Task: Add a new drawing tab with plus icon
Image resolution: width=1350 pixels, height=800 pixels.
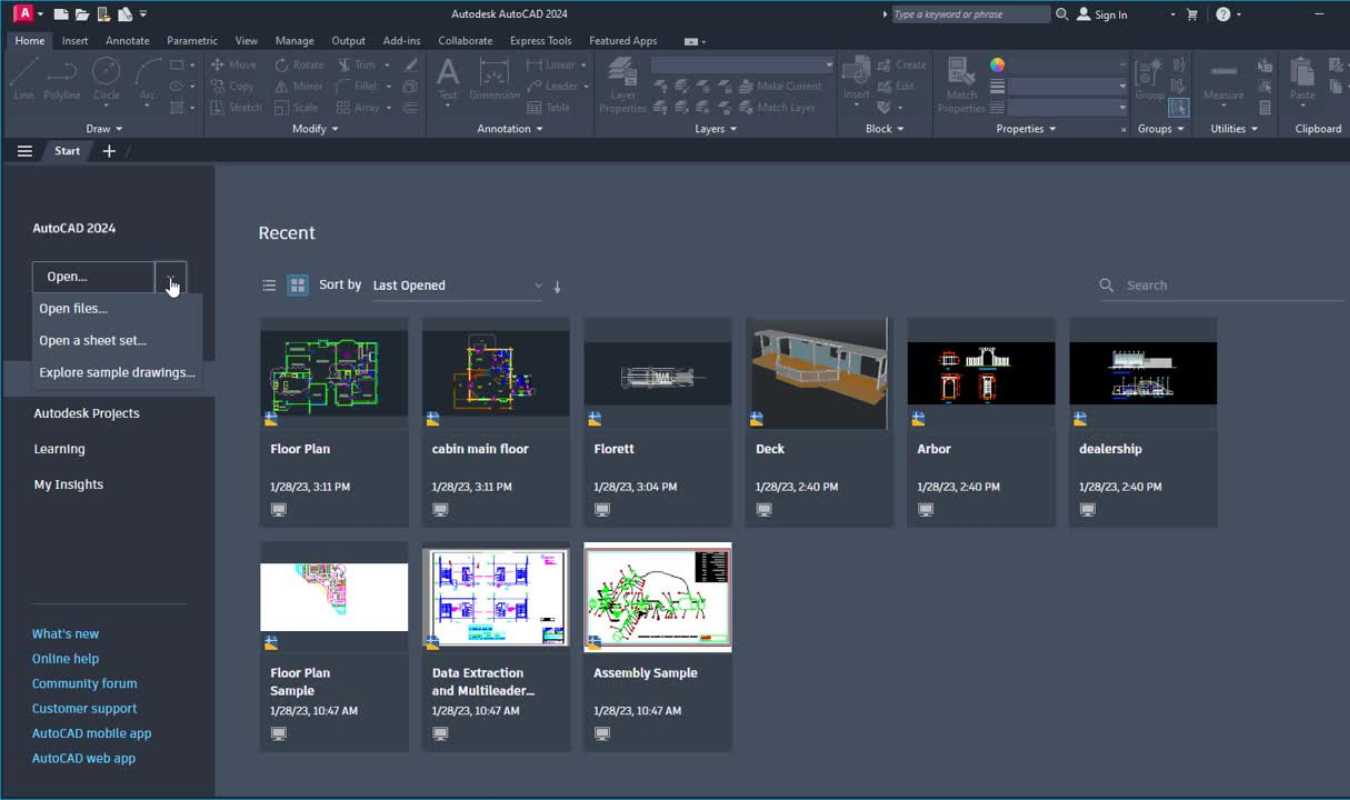Action: point(109,151)
